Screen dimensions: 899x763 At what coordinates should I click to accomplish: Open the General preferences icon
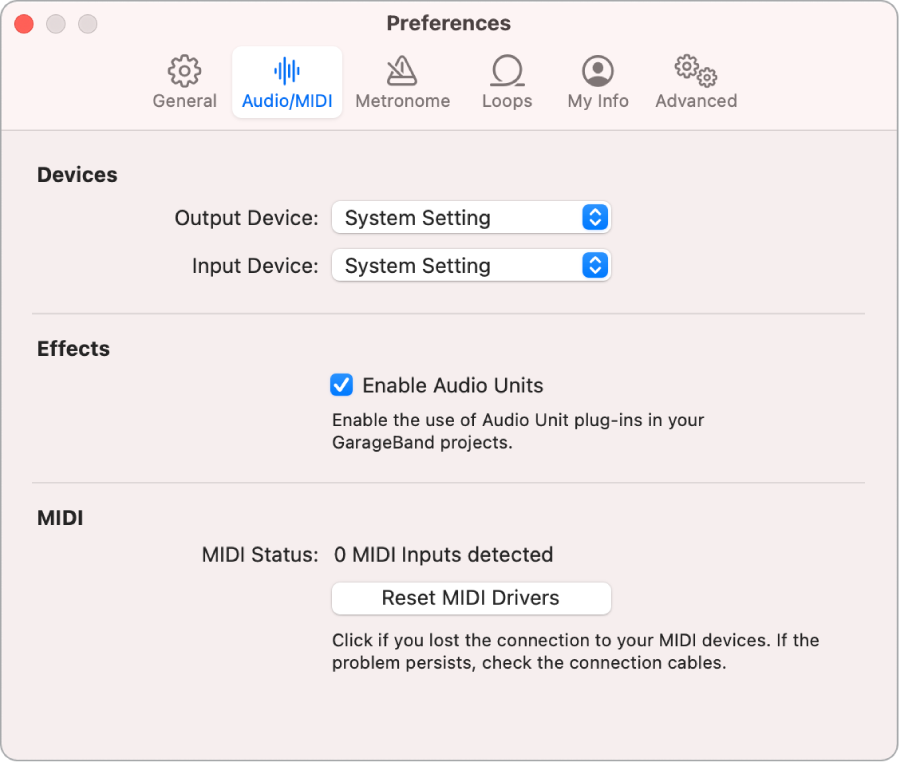[x=184, y=80]
